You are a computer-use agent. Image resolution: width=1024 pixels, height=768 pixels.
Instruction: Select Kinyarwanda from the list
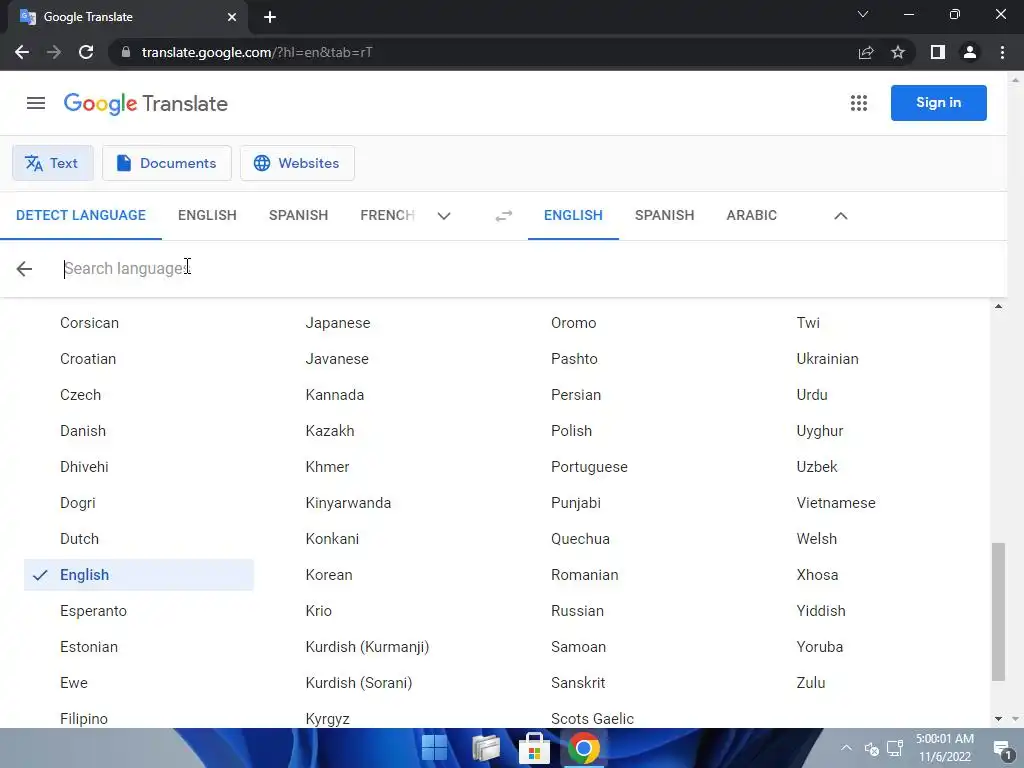tap(348, 503)
